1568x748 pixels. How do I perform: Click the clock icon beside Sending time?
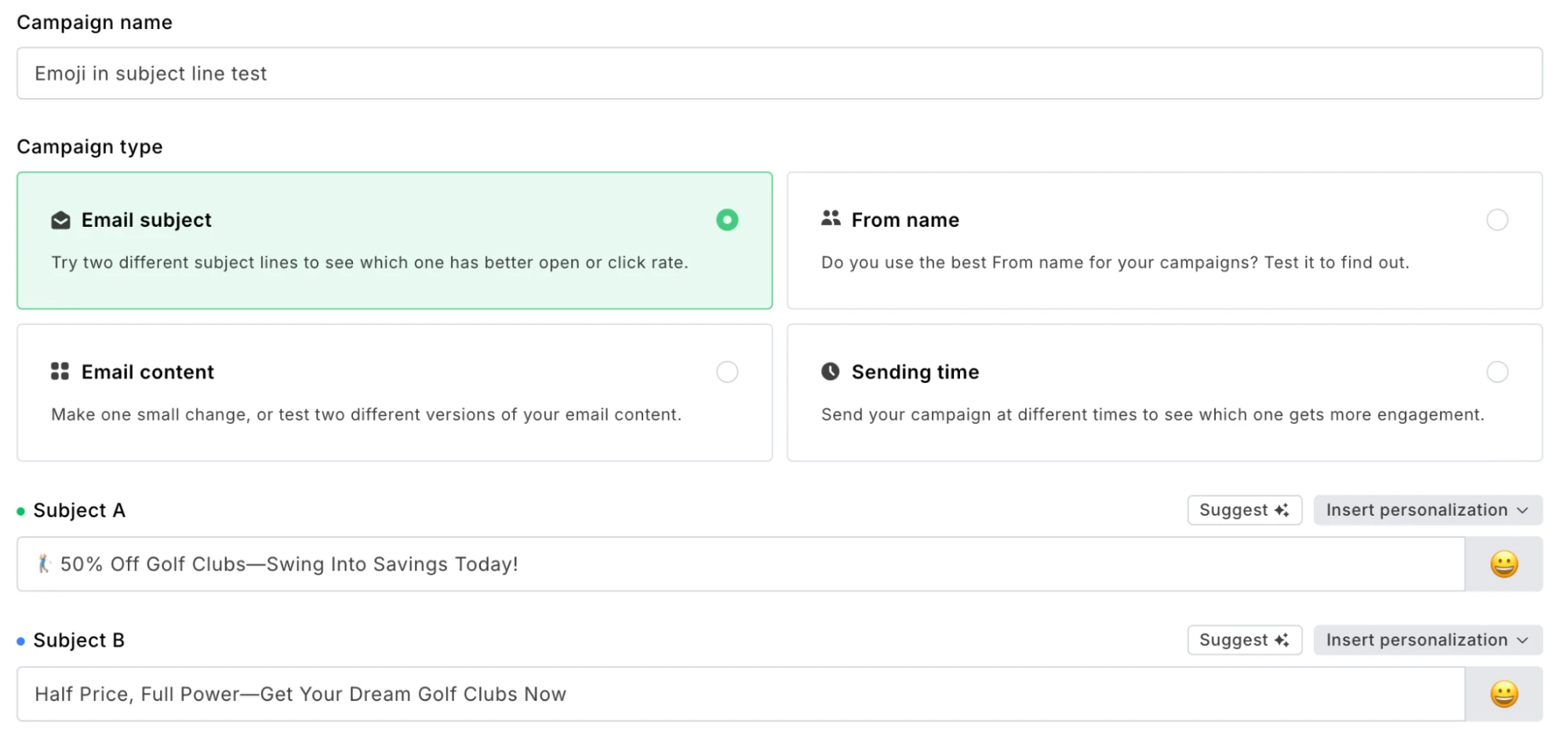[831, 371]
